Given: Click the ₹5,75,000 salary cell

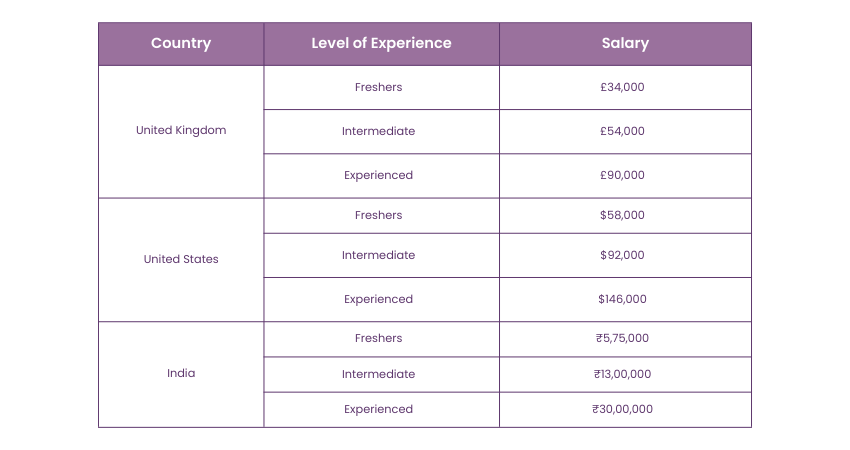Looking at the screenshot, I should [622, 338].
